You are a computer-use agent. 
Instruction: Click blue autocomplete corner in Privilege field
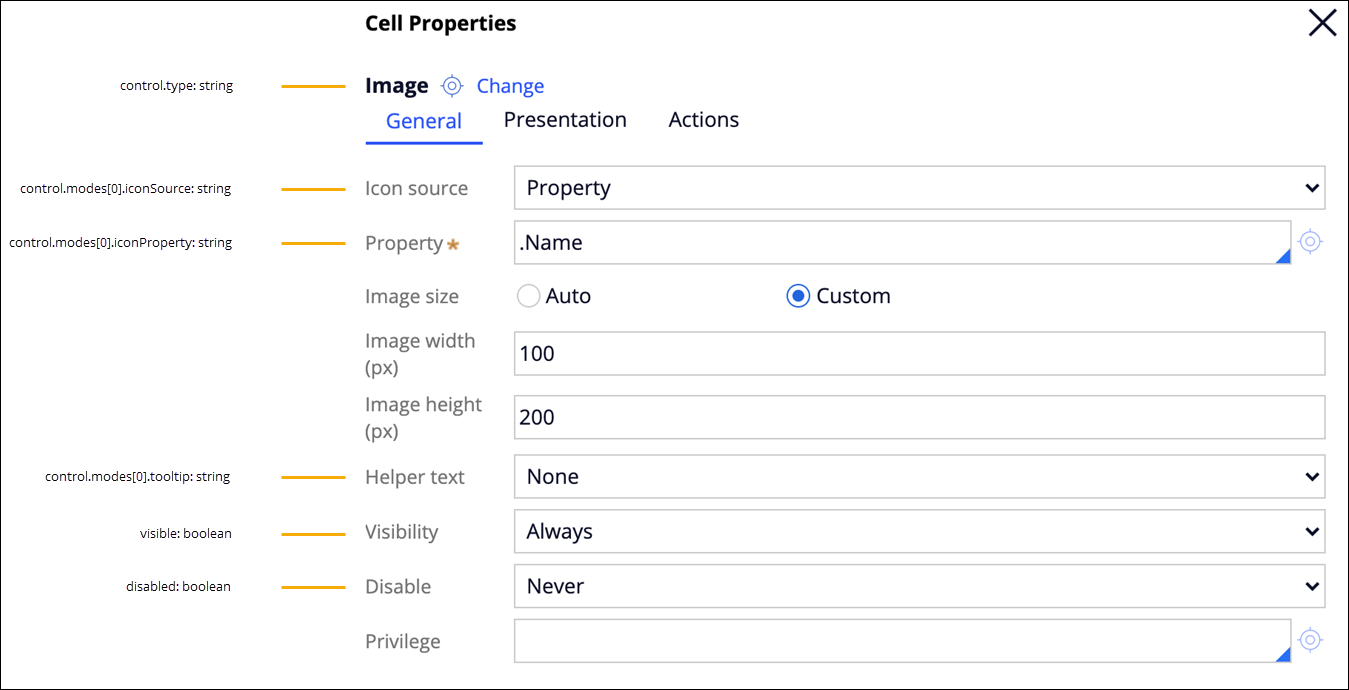(x=1283, y=655)
